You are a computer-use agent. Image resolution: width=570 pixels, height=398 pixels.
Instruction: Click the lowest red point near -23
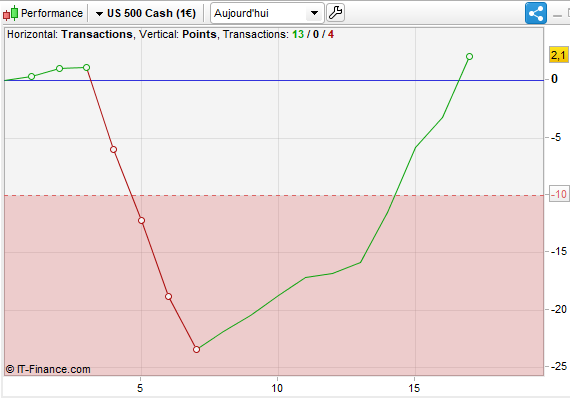pos(196,349)
